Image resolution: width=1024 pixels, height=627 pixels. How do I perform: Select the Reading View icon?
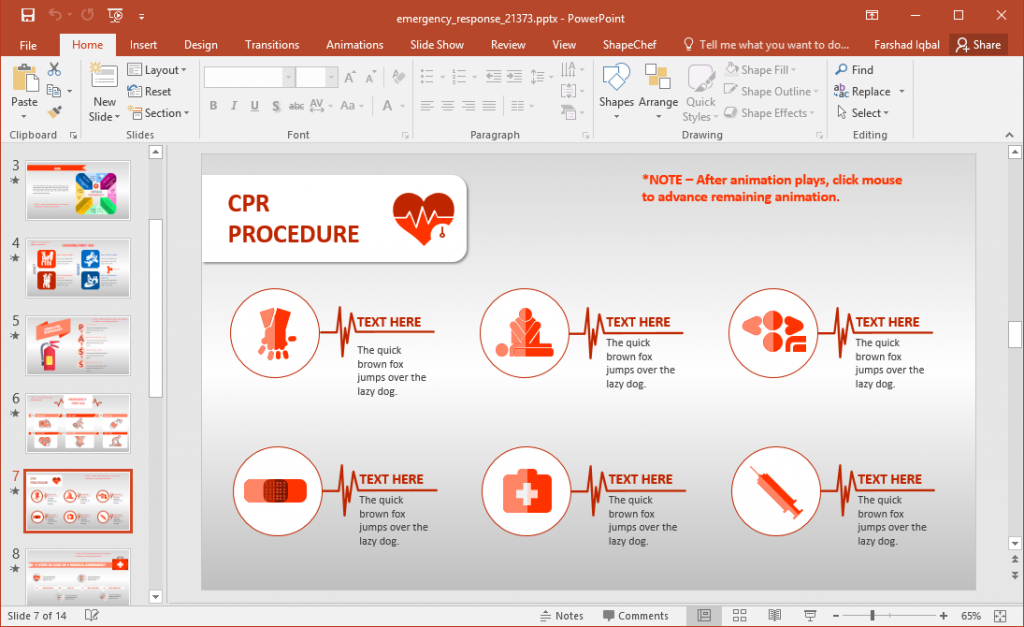[772, 616]
